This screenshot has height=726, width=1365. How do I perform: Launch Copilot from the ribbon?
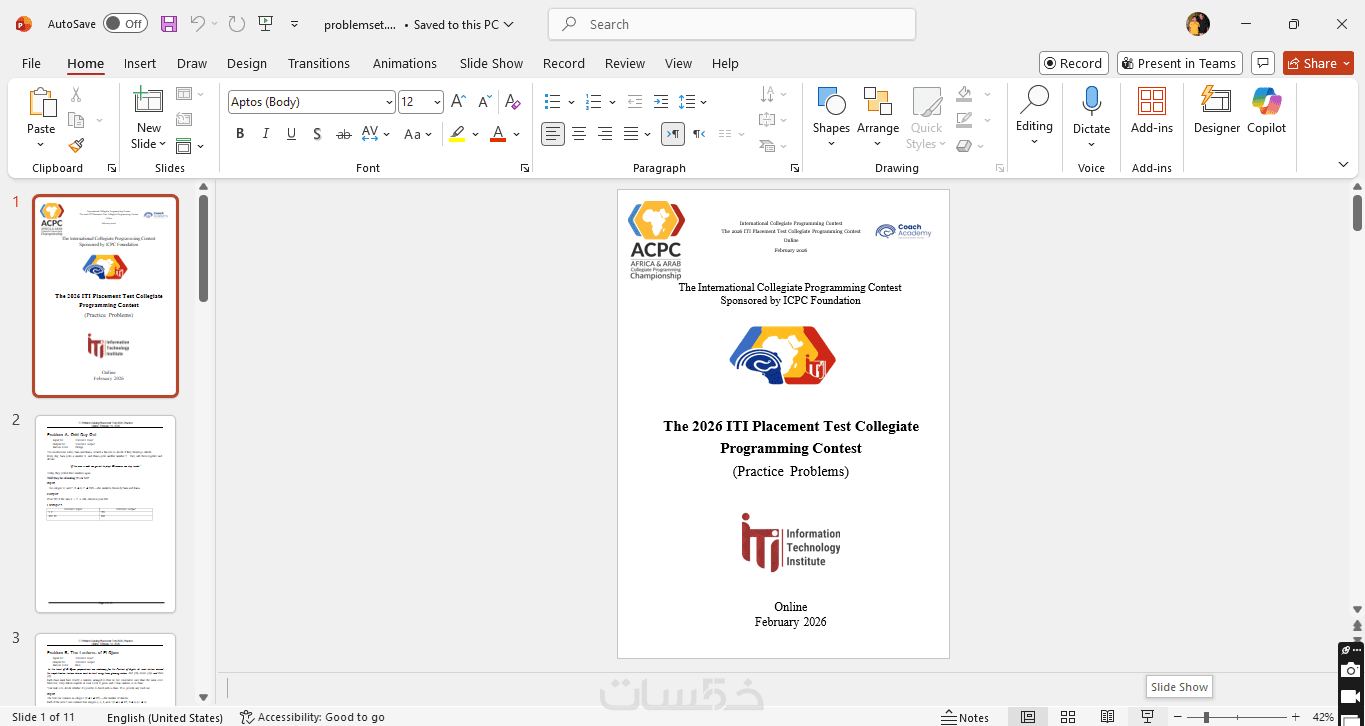pos(1266,112)
